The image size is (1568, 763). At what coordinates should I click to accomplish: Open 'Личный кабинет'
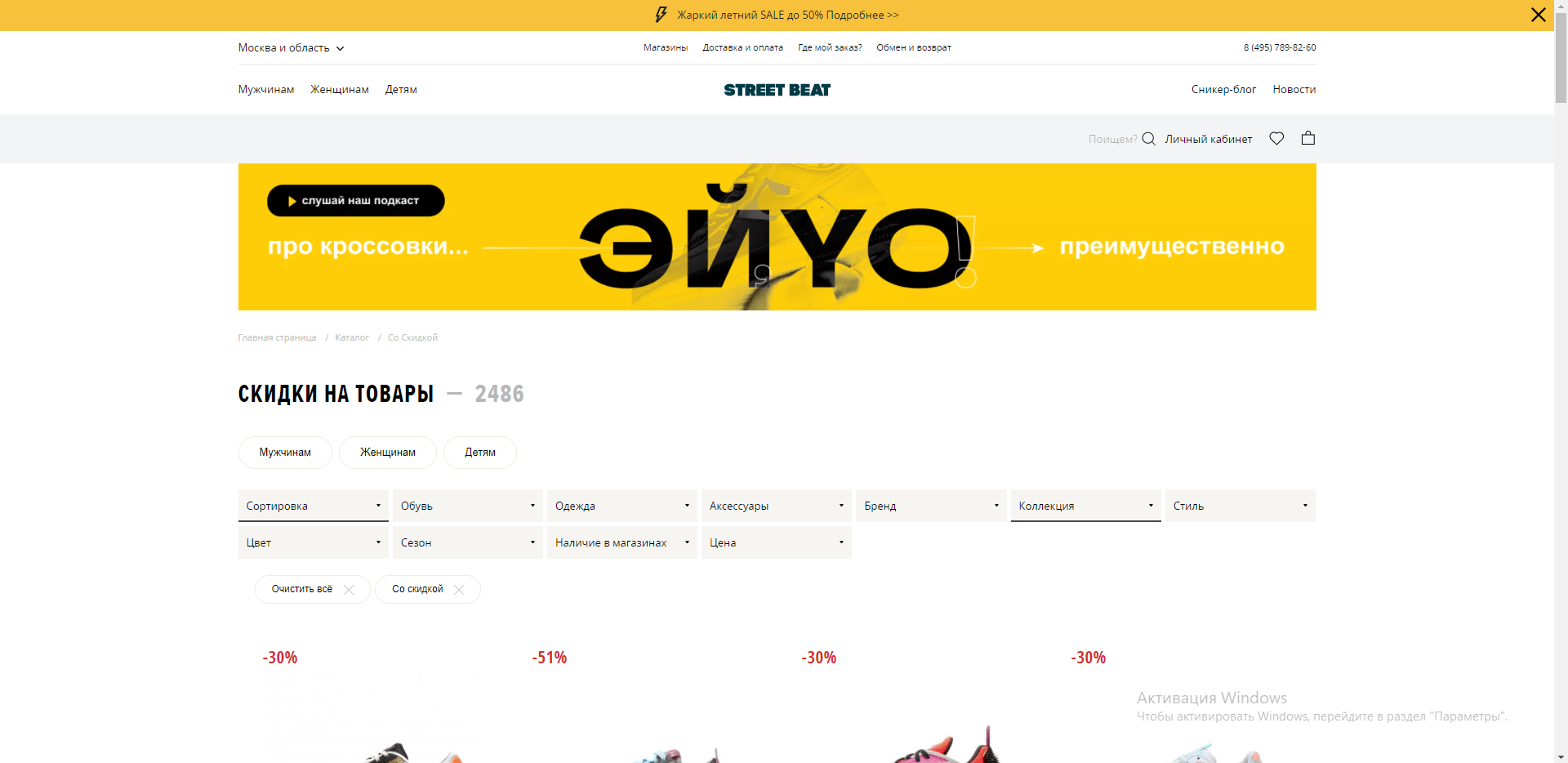[x=1209, y=139]
